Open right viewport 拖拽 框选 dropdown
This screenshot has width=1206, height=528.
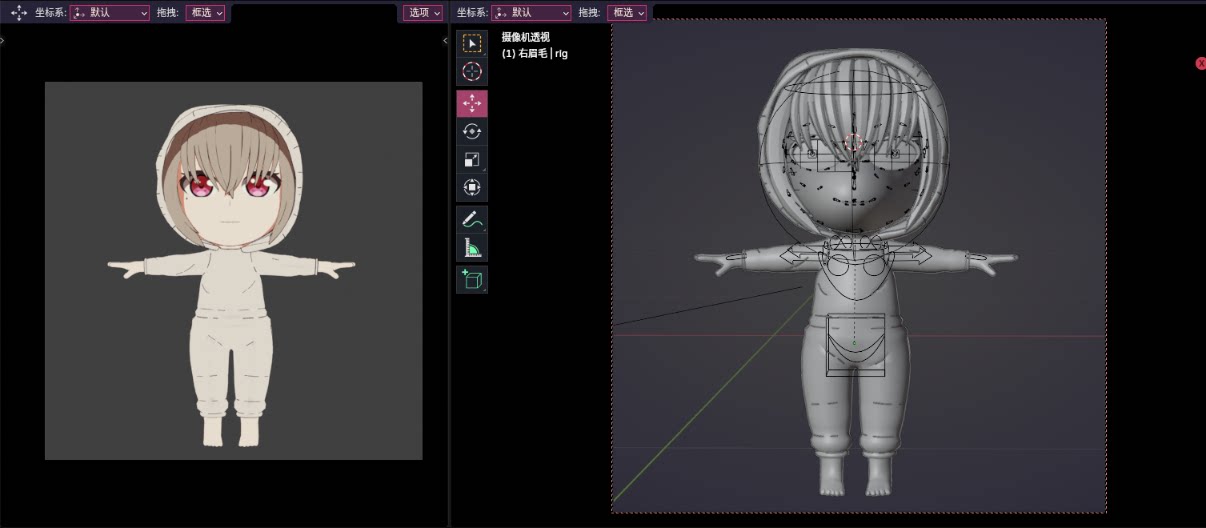pyautogui.click(x=627, y=13)
